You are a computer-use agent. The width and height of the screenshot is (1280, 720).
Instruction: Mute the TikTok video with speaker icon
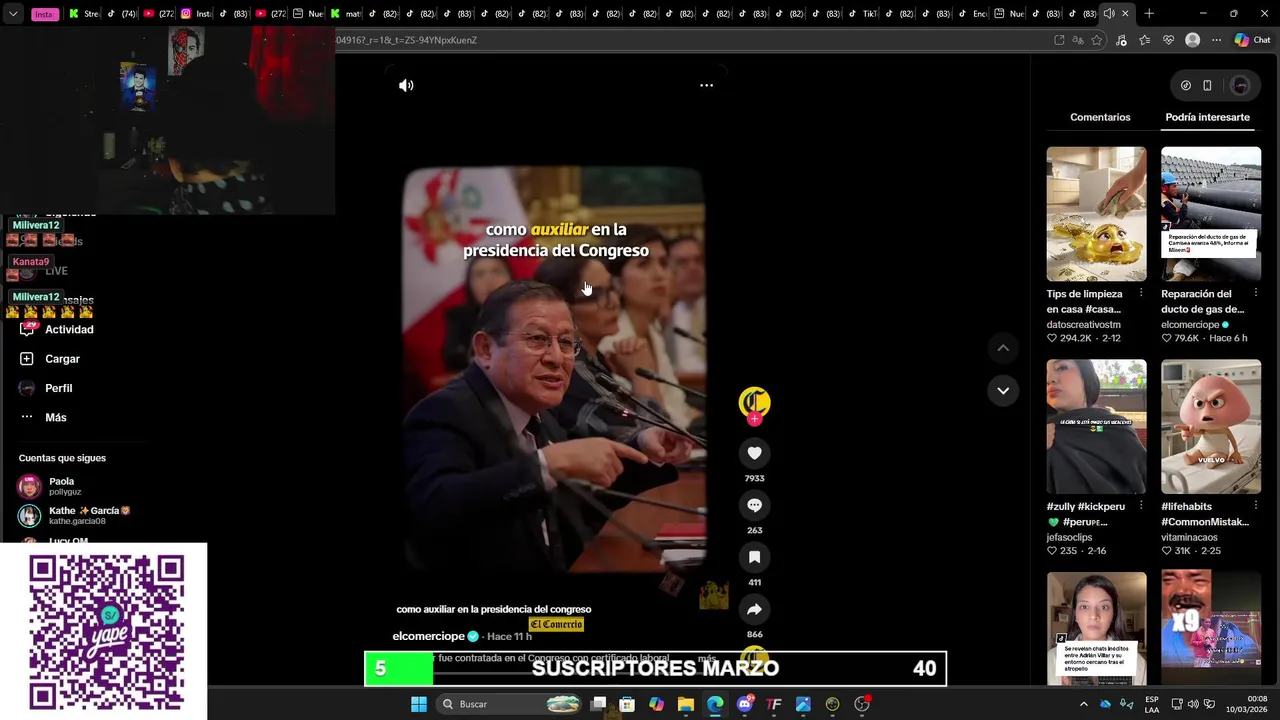tap(406, 85)
